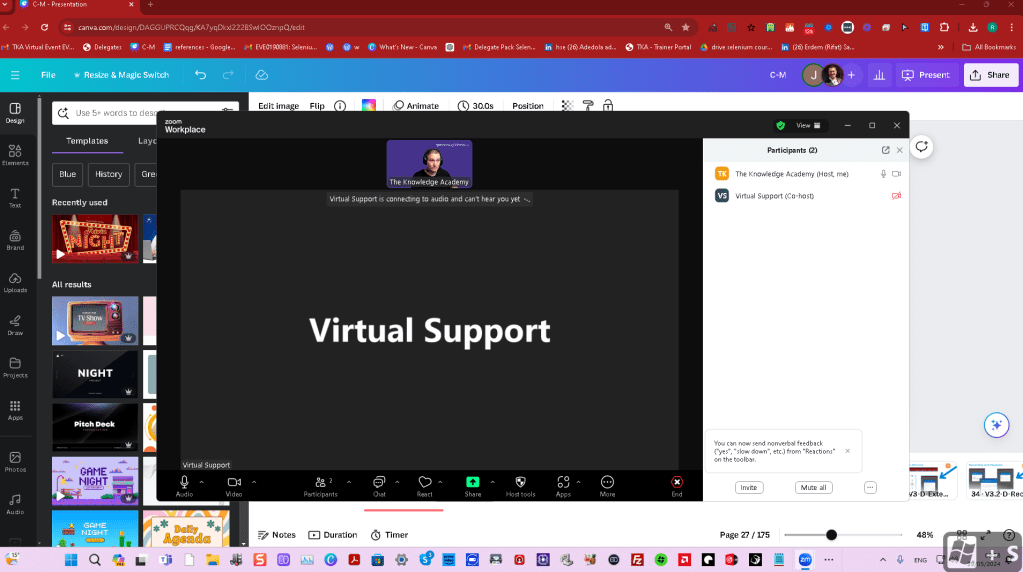Click Mute all in Zoom participants panel
The height and width of the screenshot is (572, 1023).
coord(814,487)
